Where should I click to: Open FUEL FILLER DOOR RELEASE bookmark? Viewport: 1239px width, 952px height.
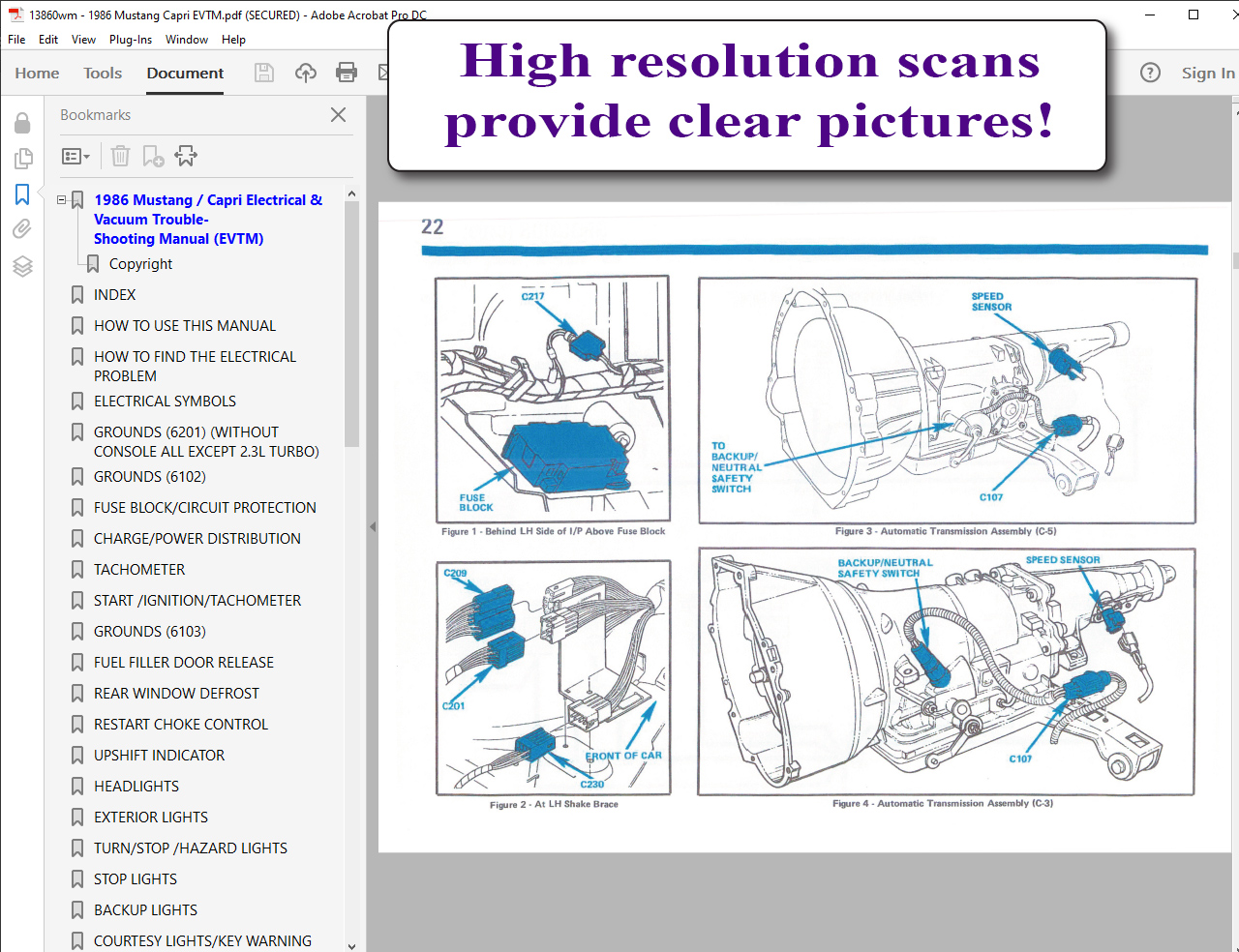[184, 663]
